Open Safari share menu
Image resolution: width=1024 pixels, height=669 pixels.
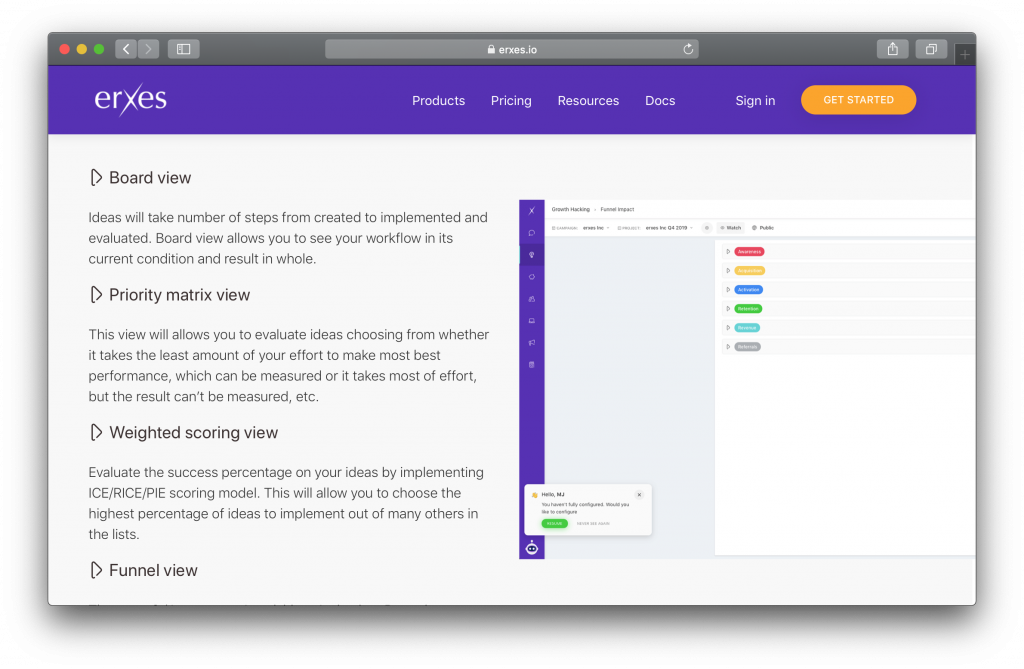(x=893, y=49)
